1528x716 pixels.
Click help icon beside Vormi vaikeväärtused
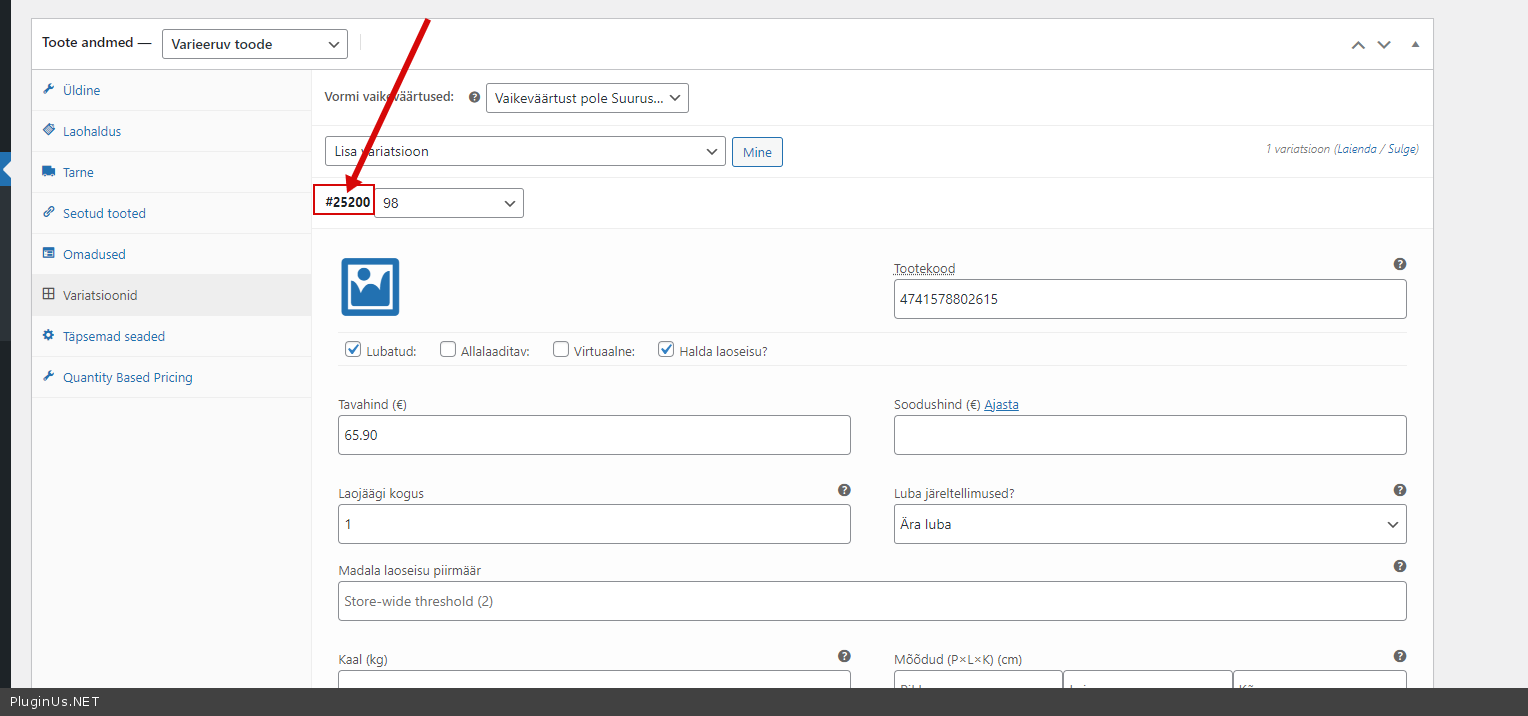click(x=474, y=98)
